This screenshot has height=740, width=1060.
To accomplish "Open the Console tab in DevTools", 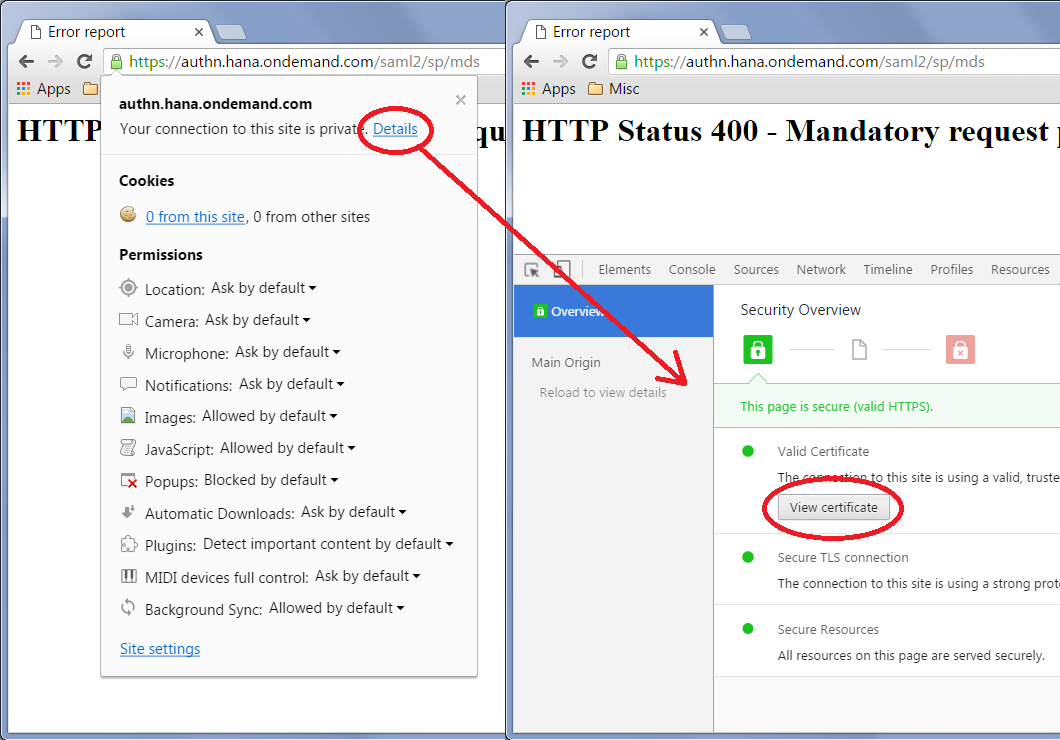I will point(692,270).
